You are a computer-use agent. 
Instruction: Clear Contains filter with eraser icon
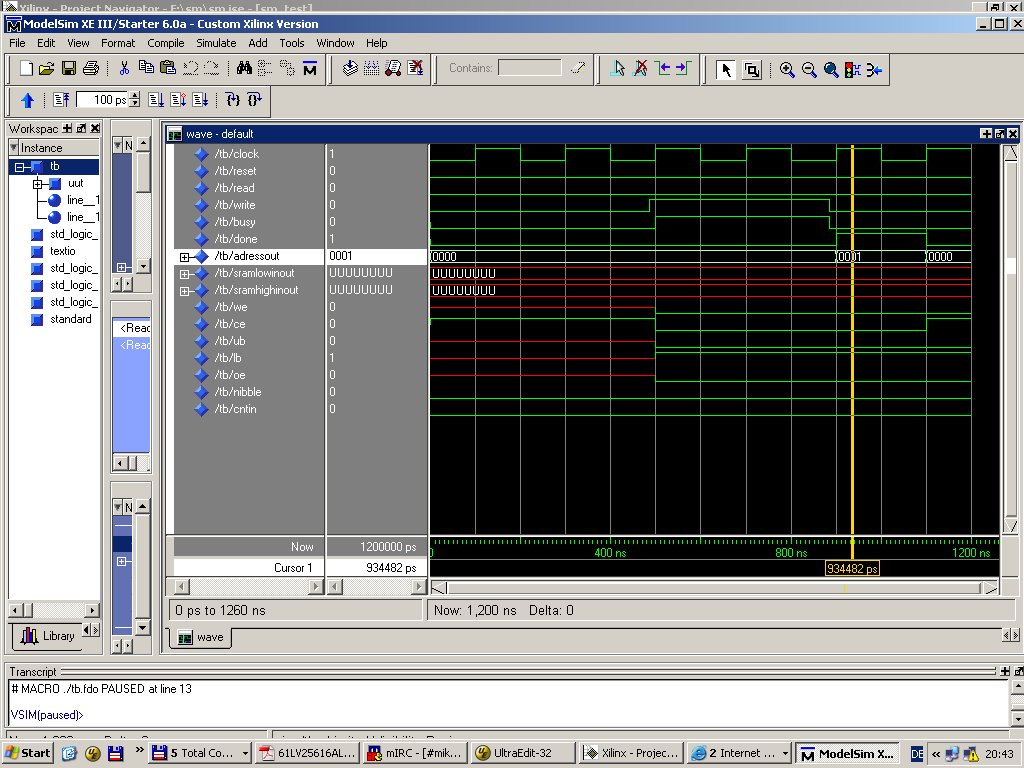[x=577, y=68]
